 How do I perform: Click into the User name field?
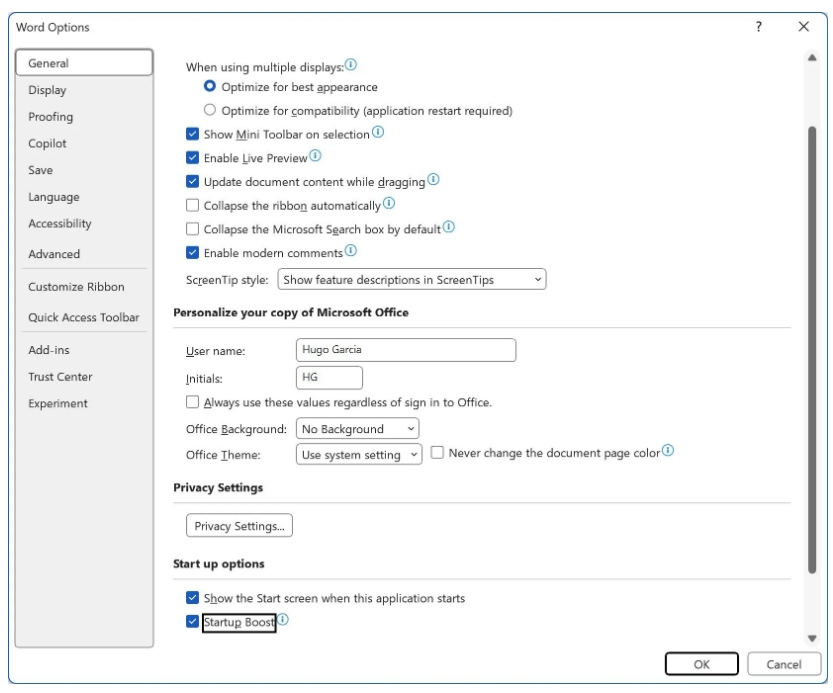406,350
